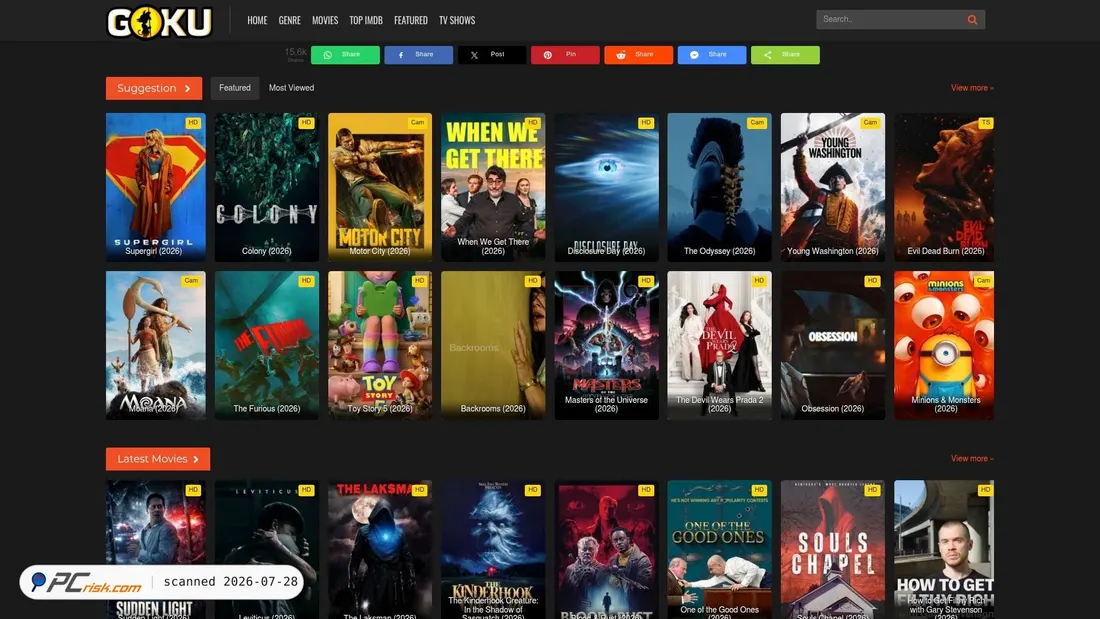Viewport: 1100px width, 619px height.
Task: Open The Devil Wears Prada 2 poster
Action: (x=719, y=345)
